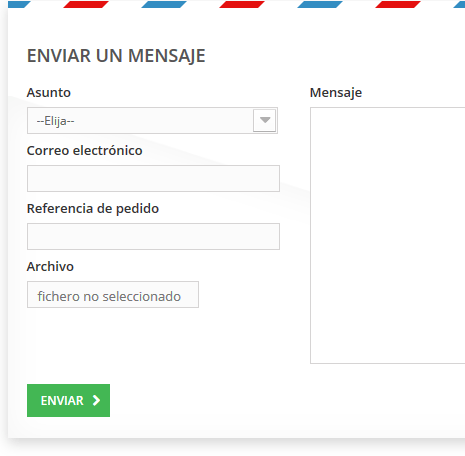Open the Asunto dropdown arrow
465x456 pixels.
click(265, 120)
